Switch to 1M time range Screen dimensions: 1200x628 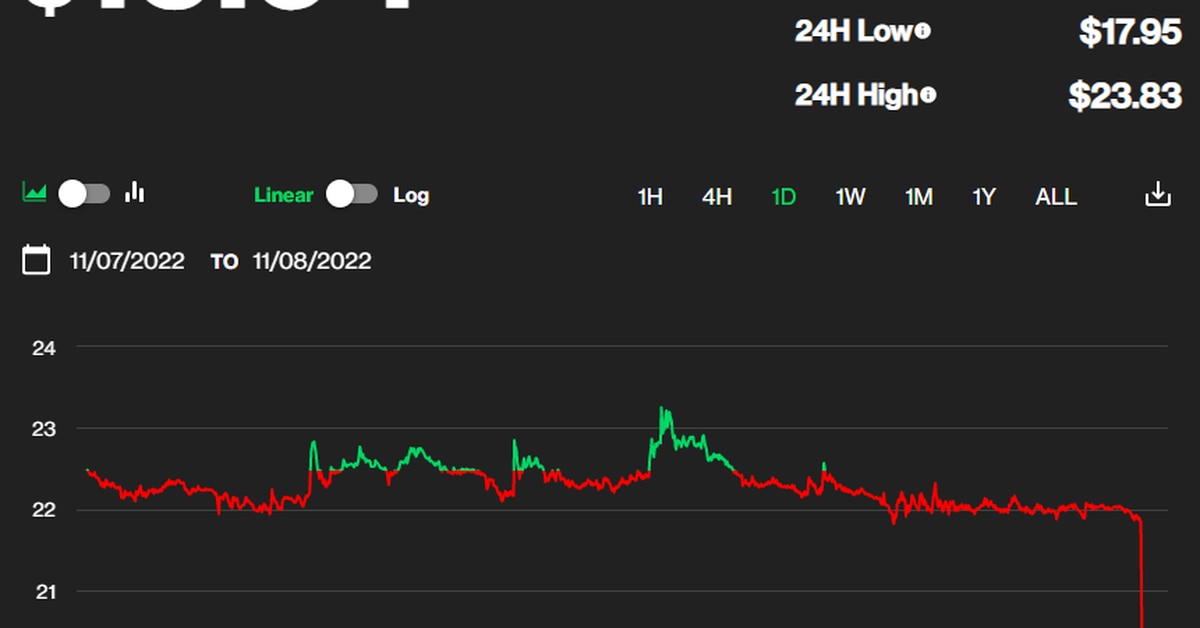(x=918, y=197)
